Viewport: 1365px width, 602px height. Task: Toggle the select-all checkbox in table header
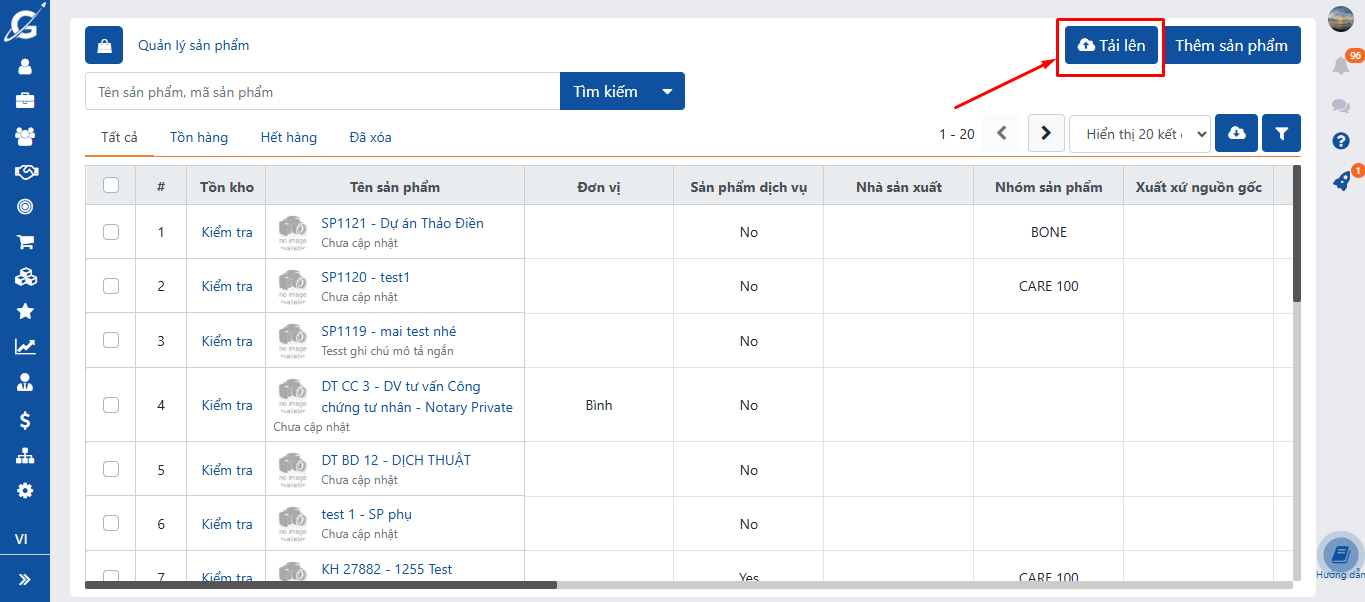pos(111,185)
